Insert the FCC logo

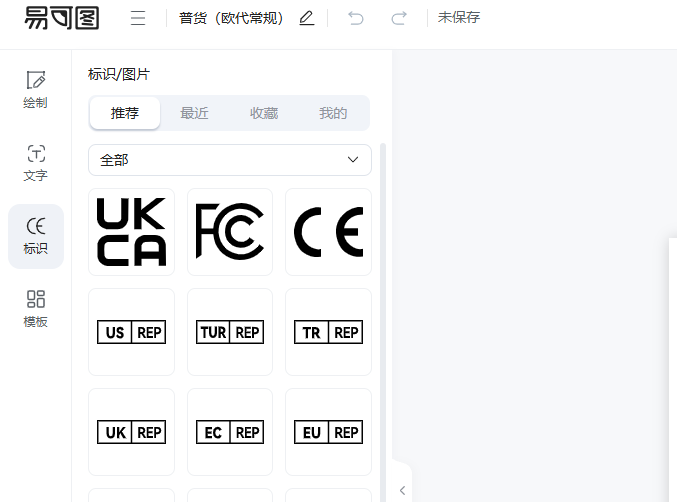[230, 232]
